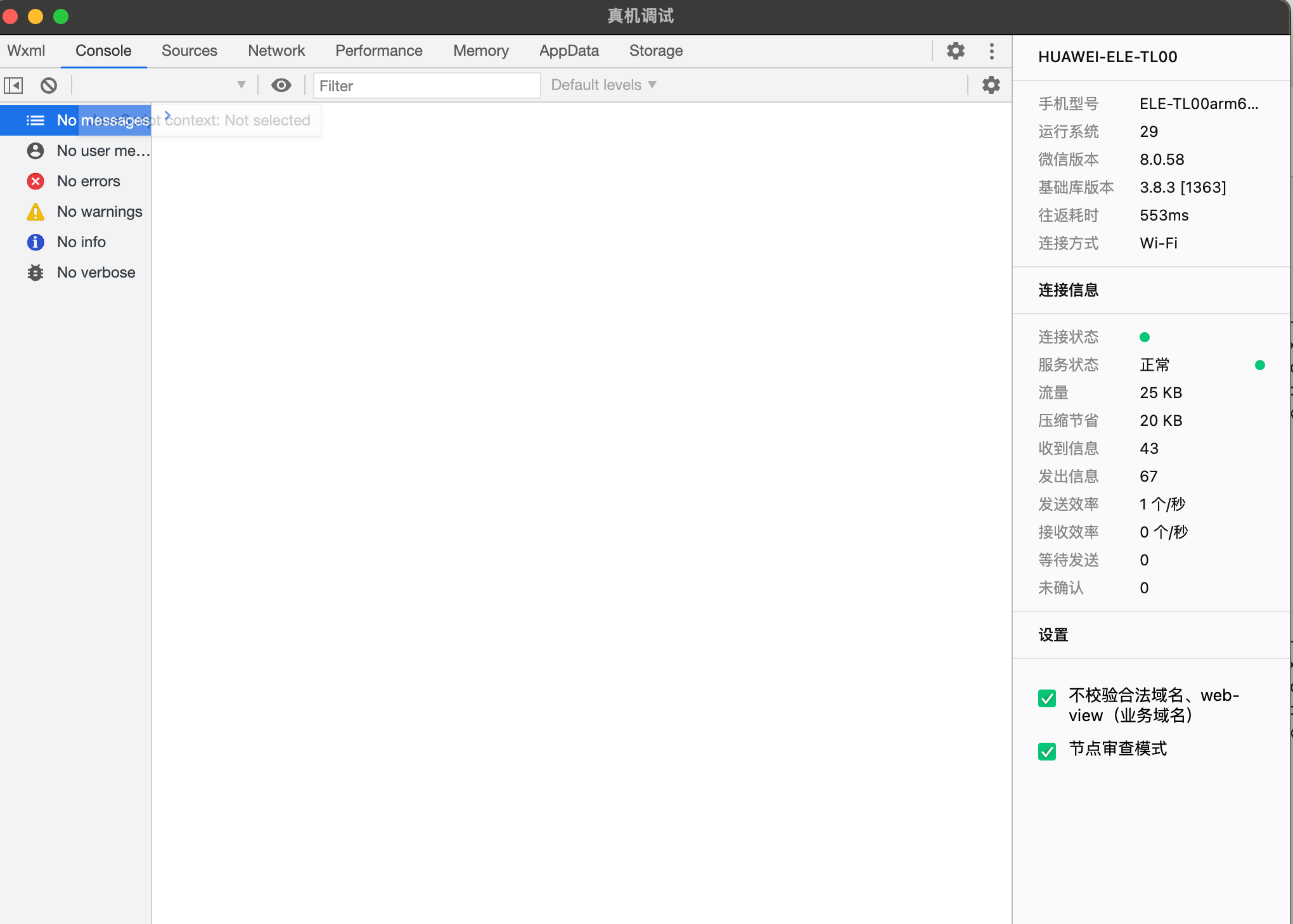
Task: Uncheck the domain validation skip checkbox
Action: 1047,698
